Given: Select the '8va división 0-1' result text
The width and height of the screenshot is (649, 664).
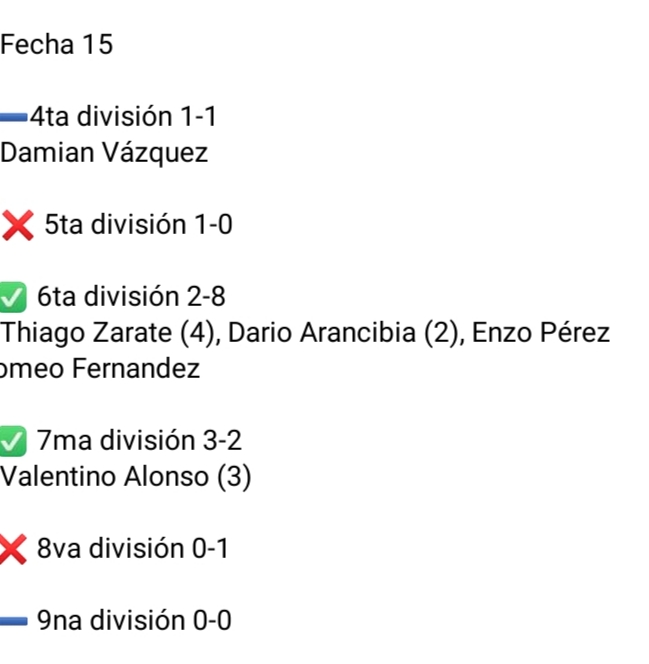Looking at the screenshot, I should [x=132, y=549].
